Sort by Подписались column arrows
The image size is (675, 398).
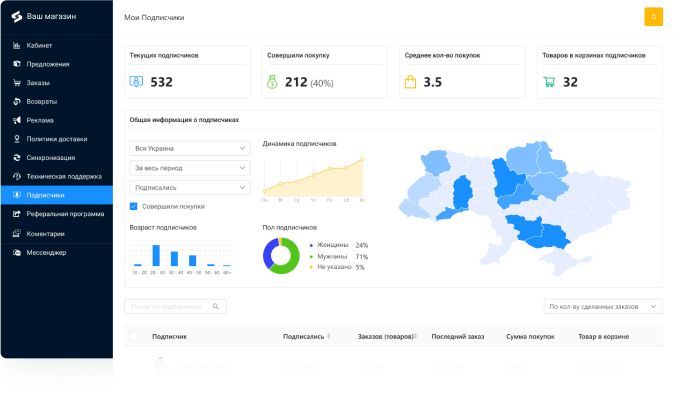[x=329, y=336]
